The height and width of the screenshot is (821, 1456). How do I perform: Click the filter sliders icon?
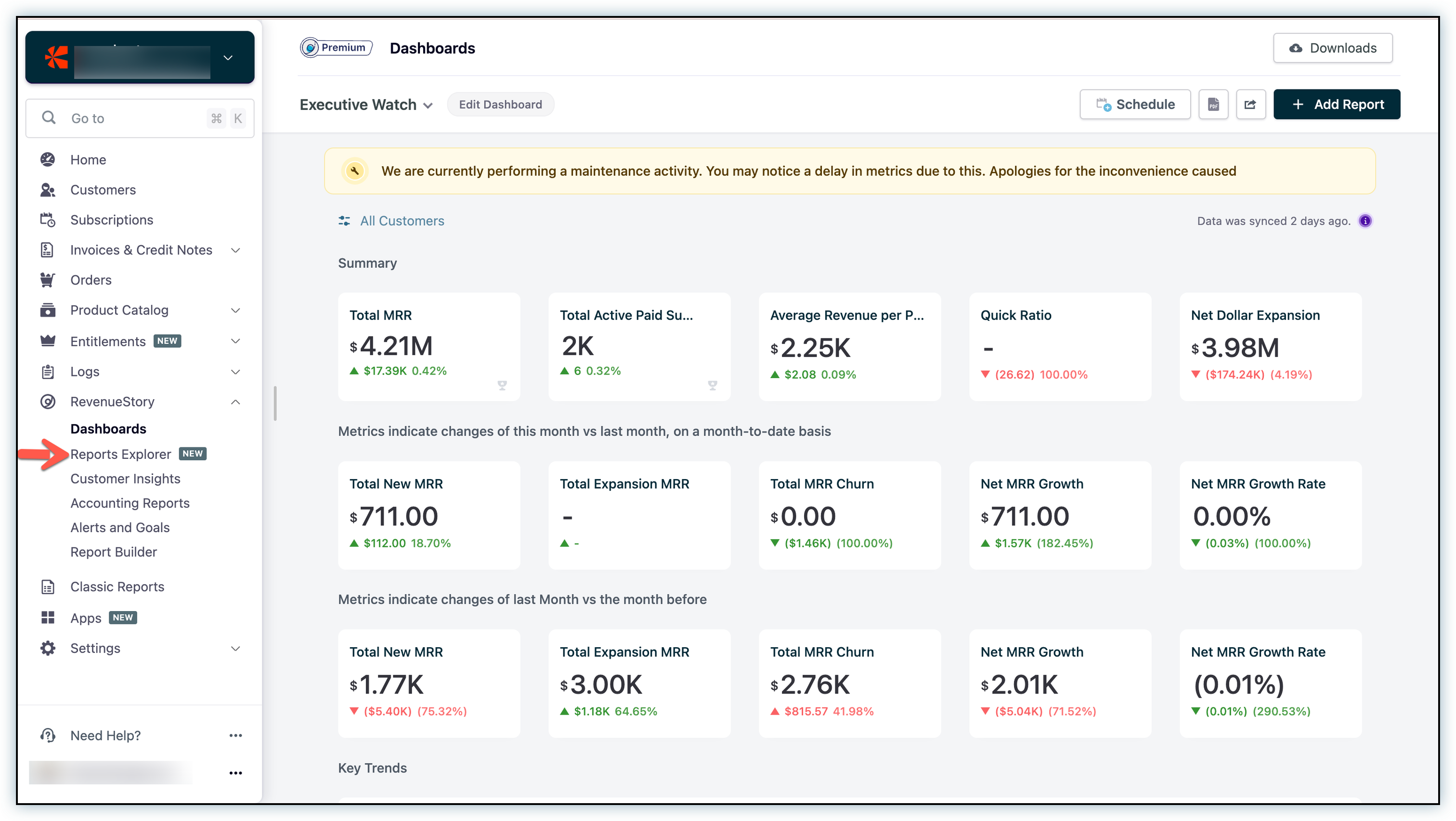(344, 221)
